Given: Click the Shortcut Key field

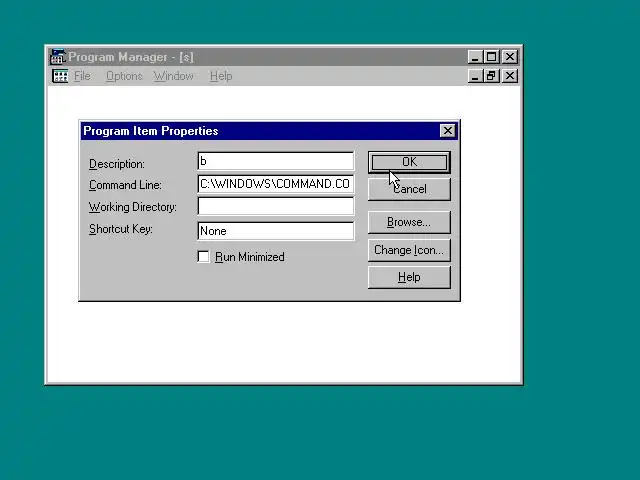Looking at the screenshot, I should click(276, 231).
